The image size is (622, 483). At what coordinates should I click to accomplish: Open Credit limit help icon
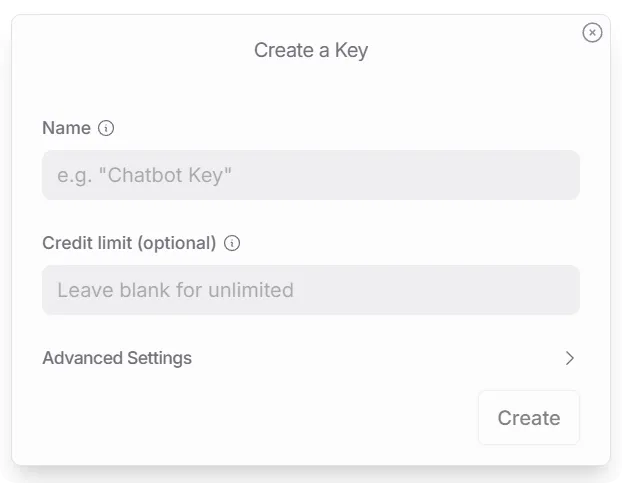(x=232, y=243)
